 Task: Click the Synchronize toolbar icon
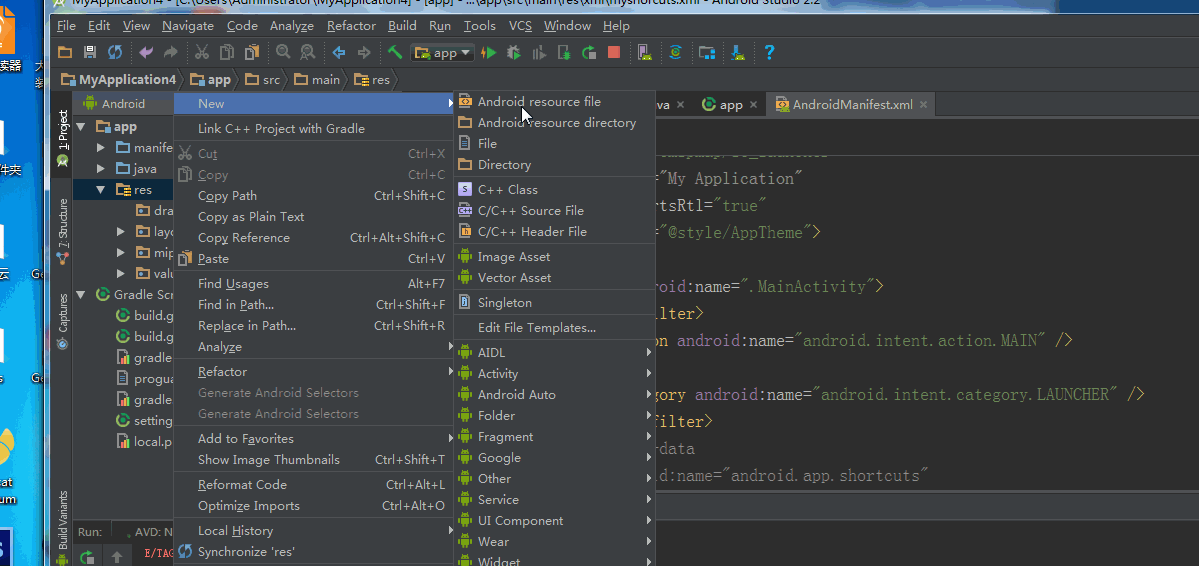pos(115,52)
